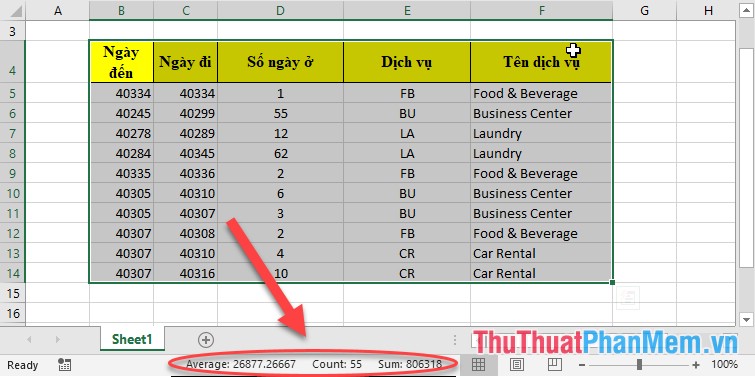Click 'Car Rental' in row 14

542,273
